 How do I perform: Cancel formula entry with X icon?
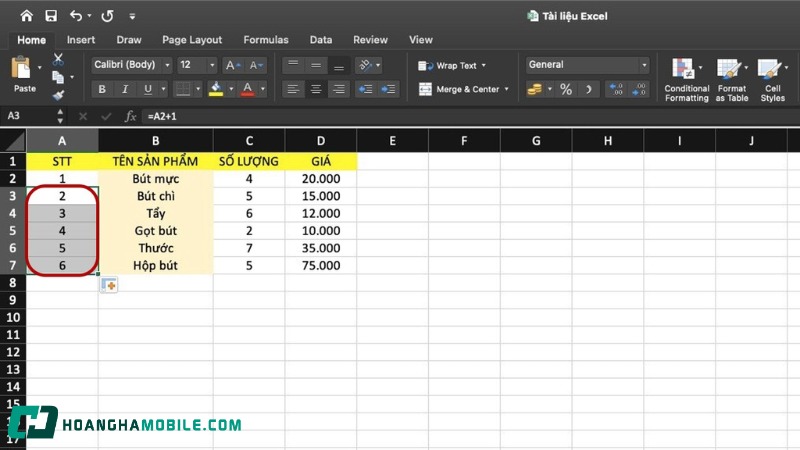83,117
